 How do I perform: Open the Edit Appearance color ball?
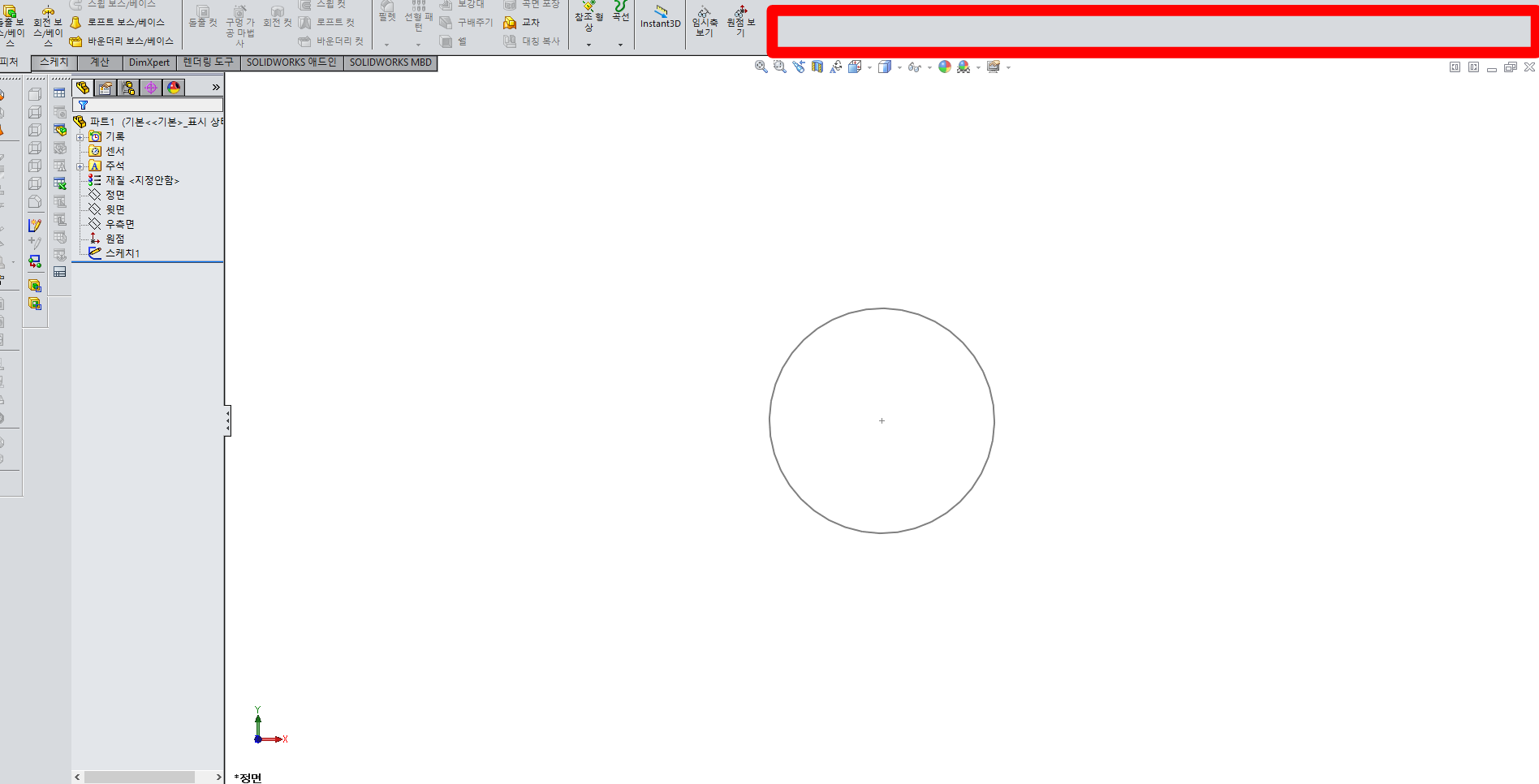click(x=945, y=67)
